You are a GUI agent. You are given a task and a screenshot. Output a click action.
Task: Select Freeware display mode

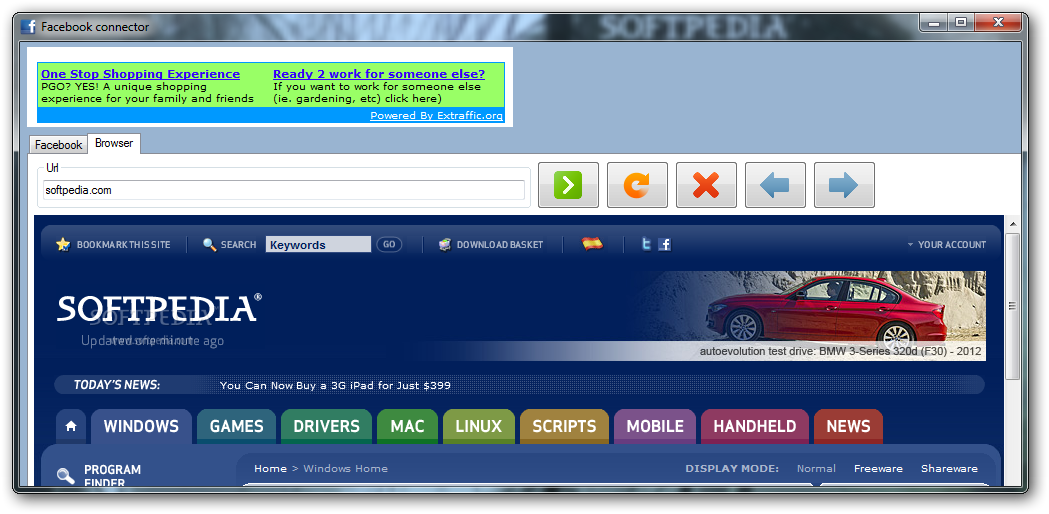[x=878, y=468]
